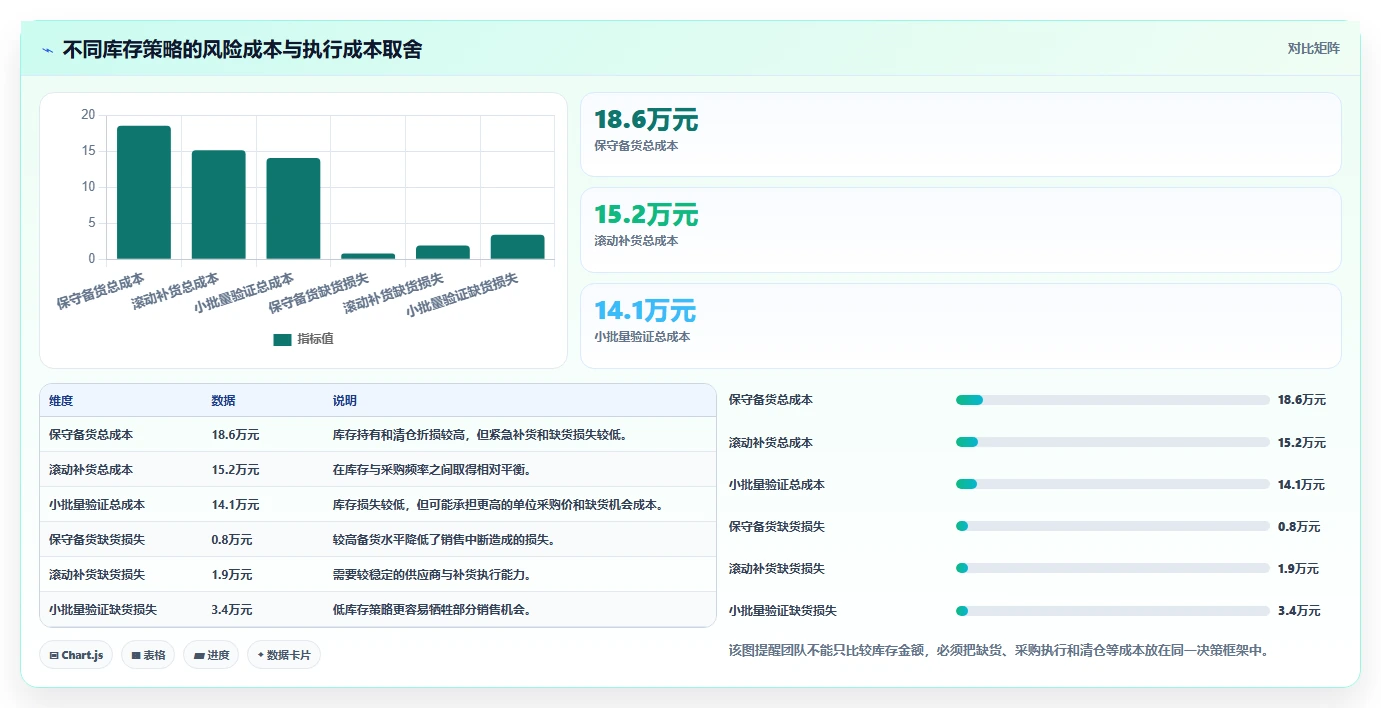Click the 说明 column header in the table
Viewport: 1381px width, 708px height.
point(345,401)
